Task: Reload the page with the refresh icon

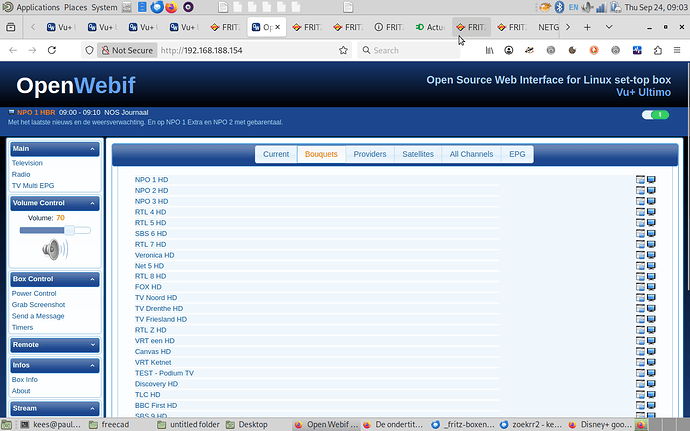Action: [x=52, y=50]
